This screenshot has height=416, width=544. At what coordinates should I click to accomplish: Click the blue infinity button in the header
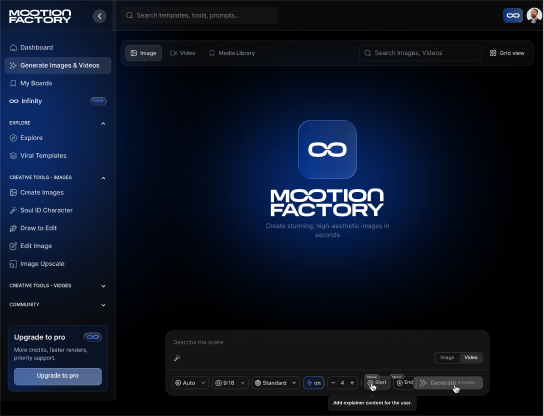(513, 15)
